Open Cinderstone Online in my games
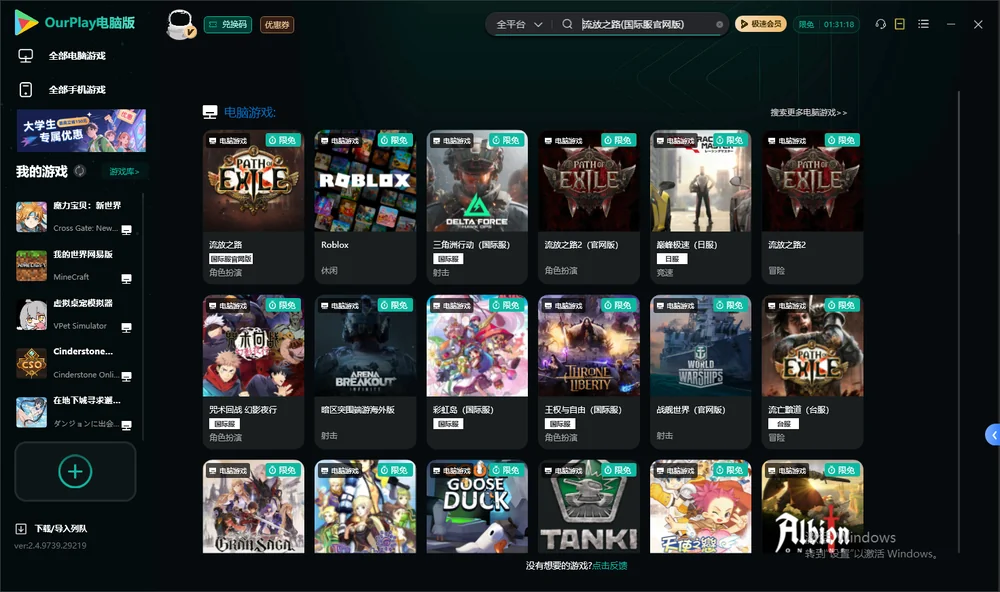The width and height of the screenshot is (1000, 592). click(75, 363)
